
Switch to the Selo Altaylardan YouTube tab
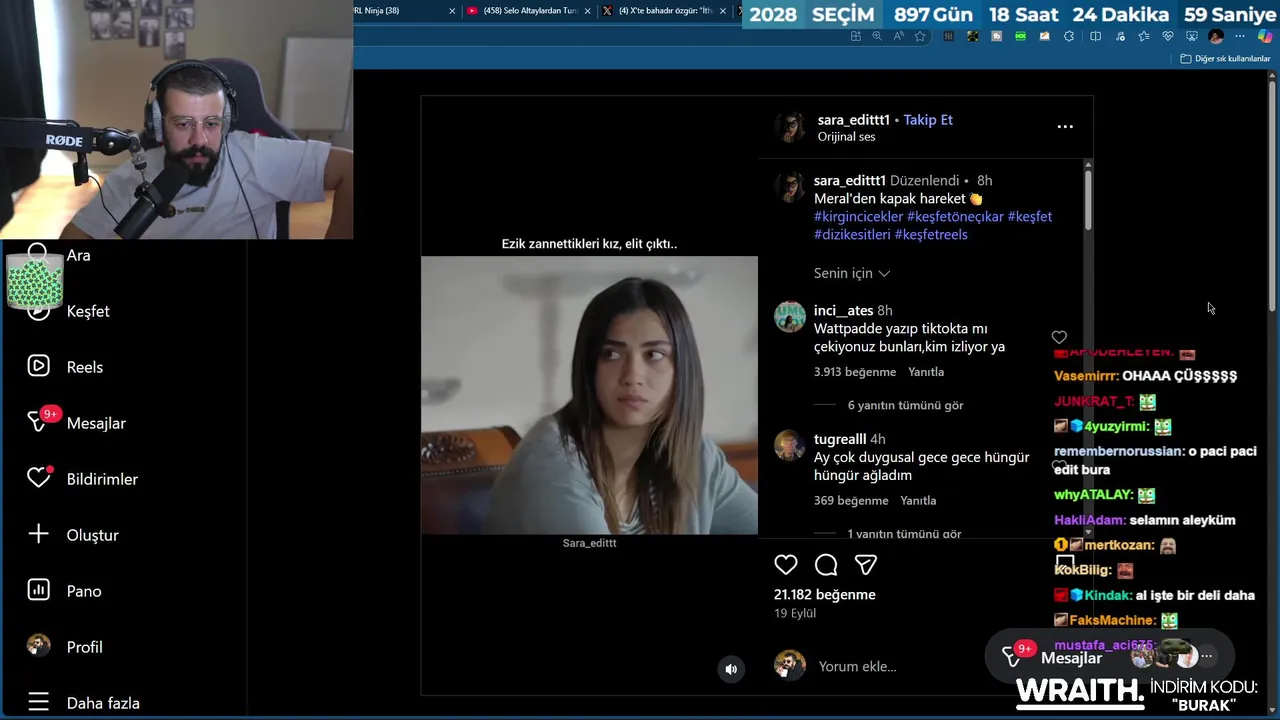pyautogui.click(x=530, y=11)
